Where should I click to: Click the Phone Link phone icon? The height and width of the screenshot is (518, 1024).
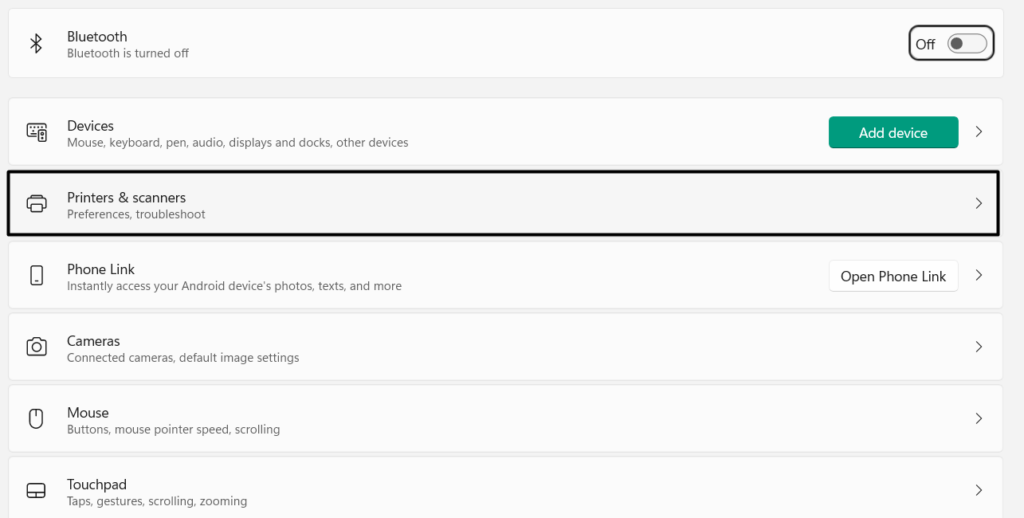point(37,276)
